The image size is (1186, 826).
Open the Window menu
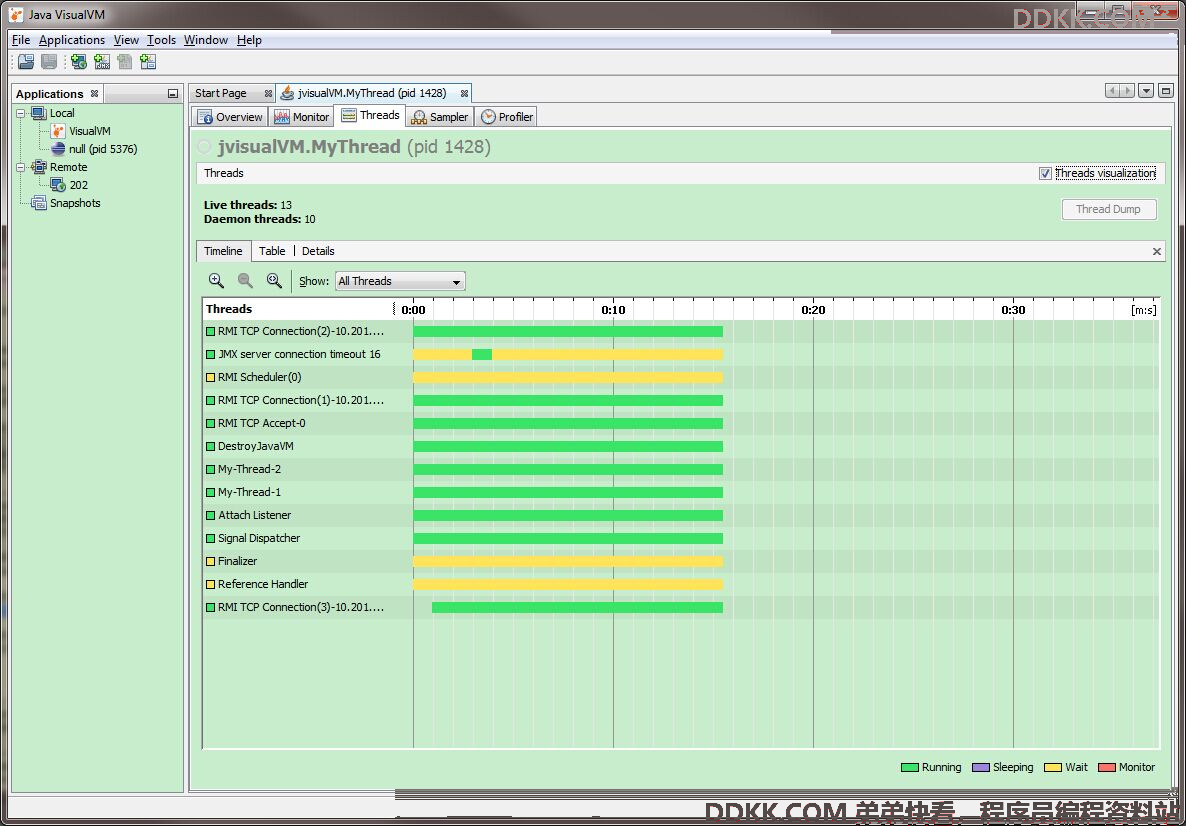206,40
